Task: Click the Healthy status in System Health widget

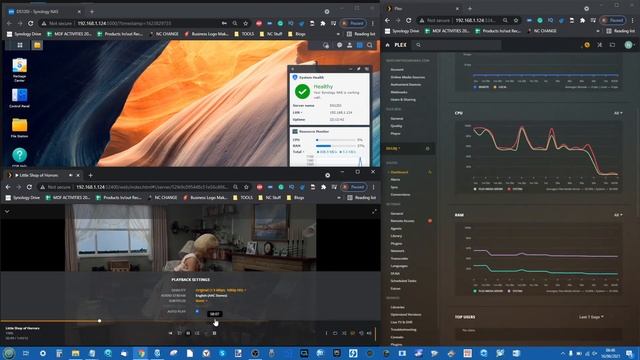Action: [323, 87]
